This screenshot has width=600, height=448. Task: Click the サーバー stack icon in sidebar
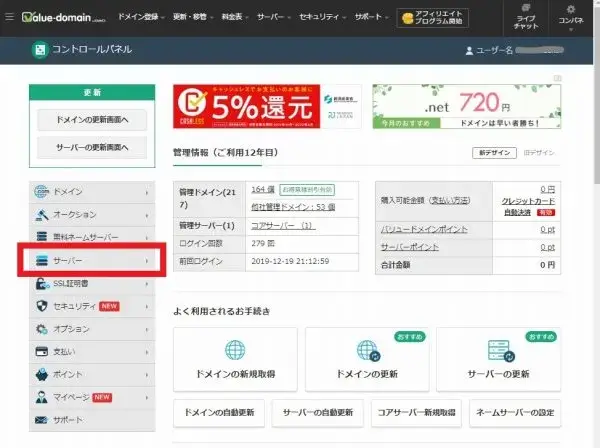(x=41, y=261)
